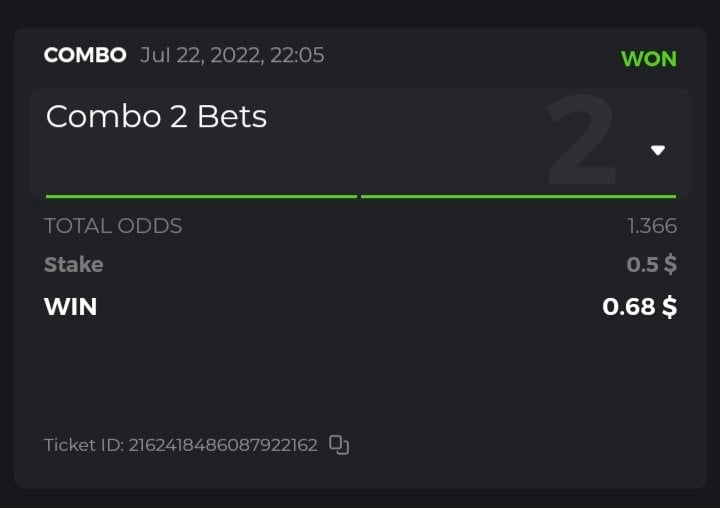Click the 1.366 total odds value
Viewport: 720px width, 508px height.
652,226
